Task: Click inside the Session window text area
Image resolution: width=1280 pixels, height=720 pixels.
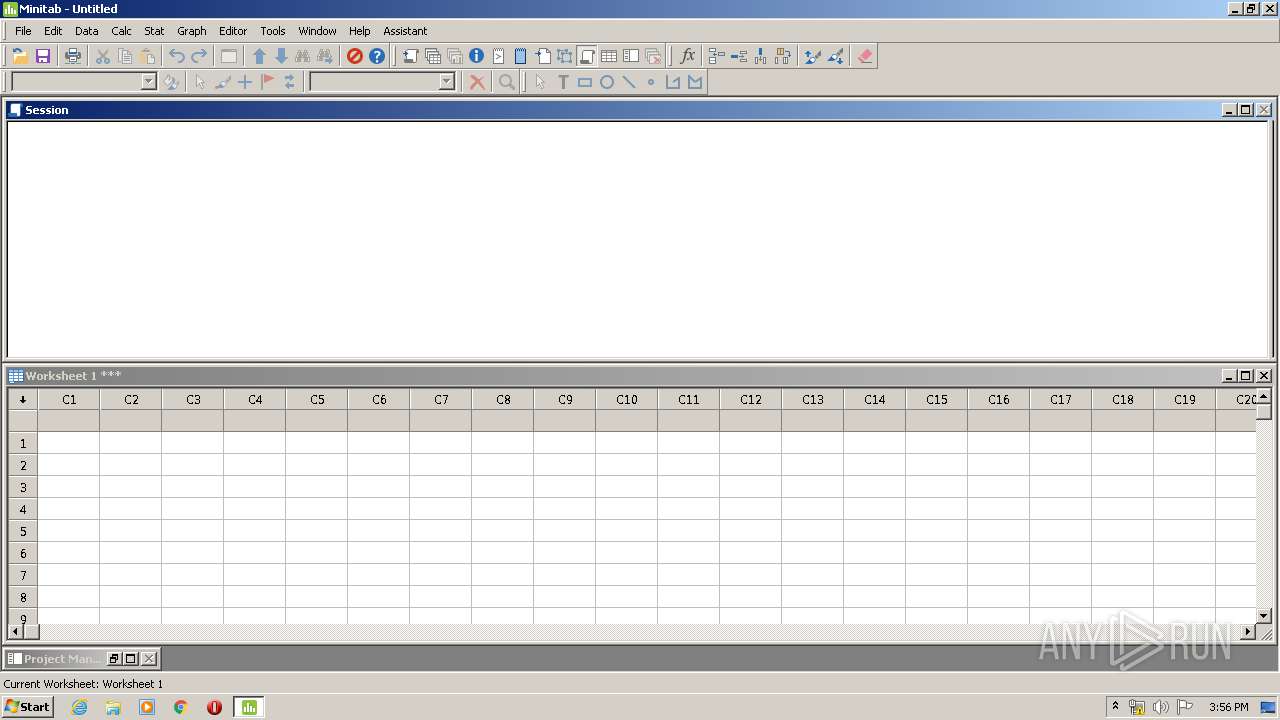Action: 638,238
